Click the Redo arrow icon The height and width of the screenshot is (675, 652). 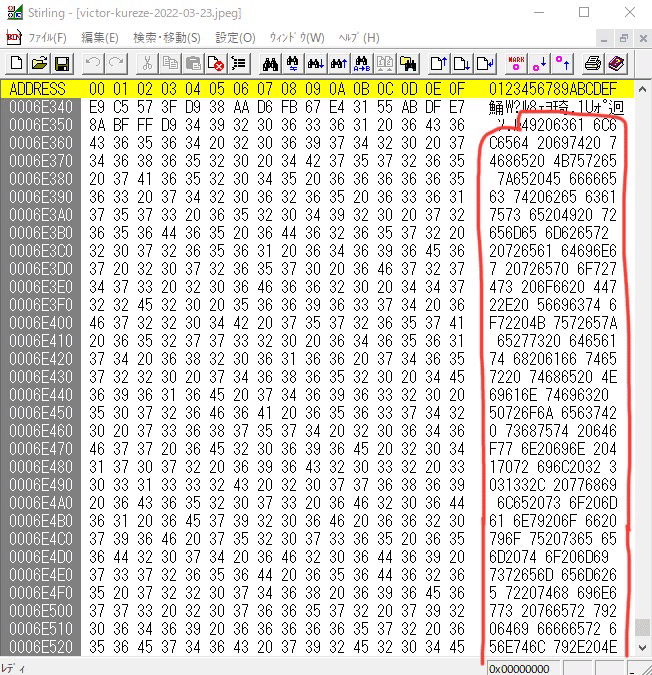pos(116,64)
